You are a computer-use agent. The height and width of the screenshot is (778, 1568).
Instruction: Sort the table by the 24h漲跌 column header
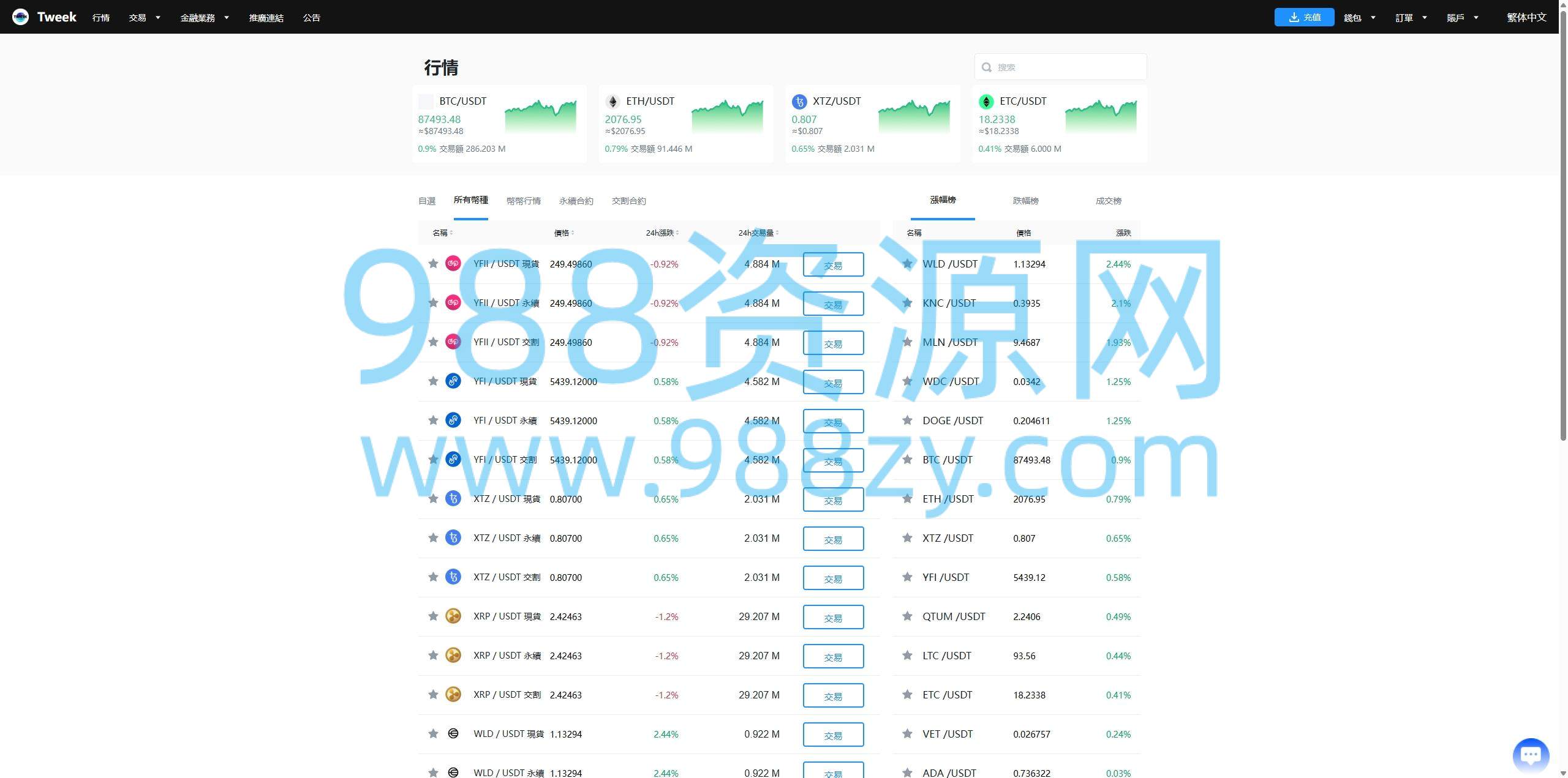(661, 233)
